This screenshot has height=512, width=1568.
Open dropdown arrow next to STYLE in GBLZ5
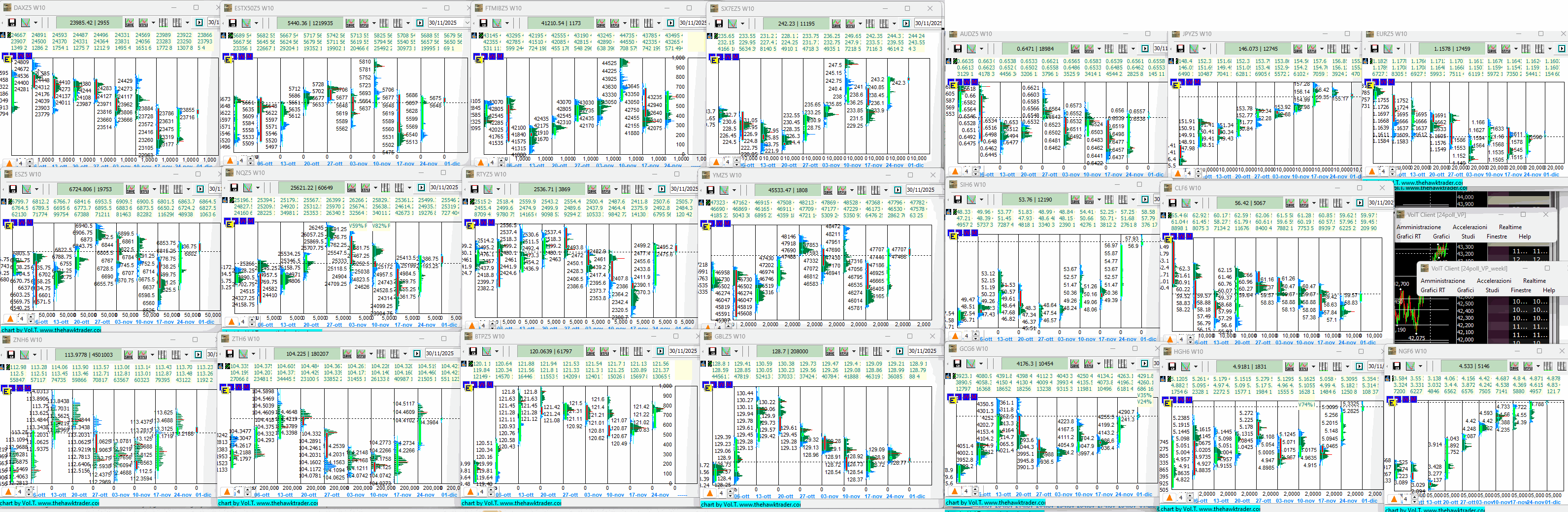[853, 351]
